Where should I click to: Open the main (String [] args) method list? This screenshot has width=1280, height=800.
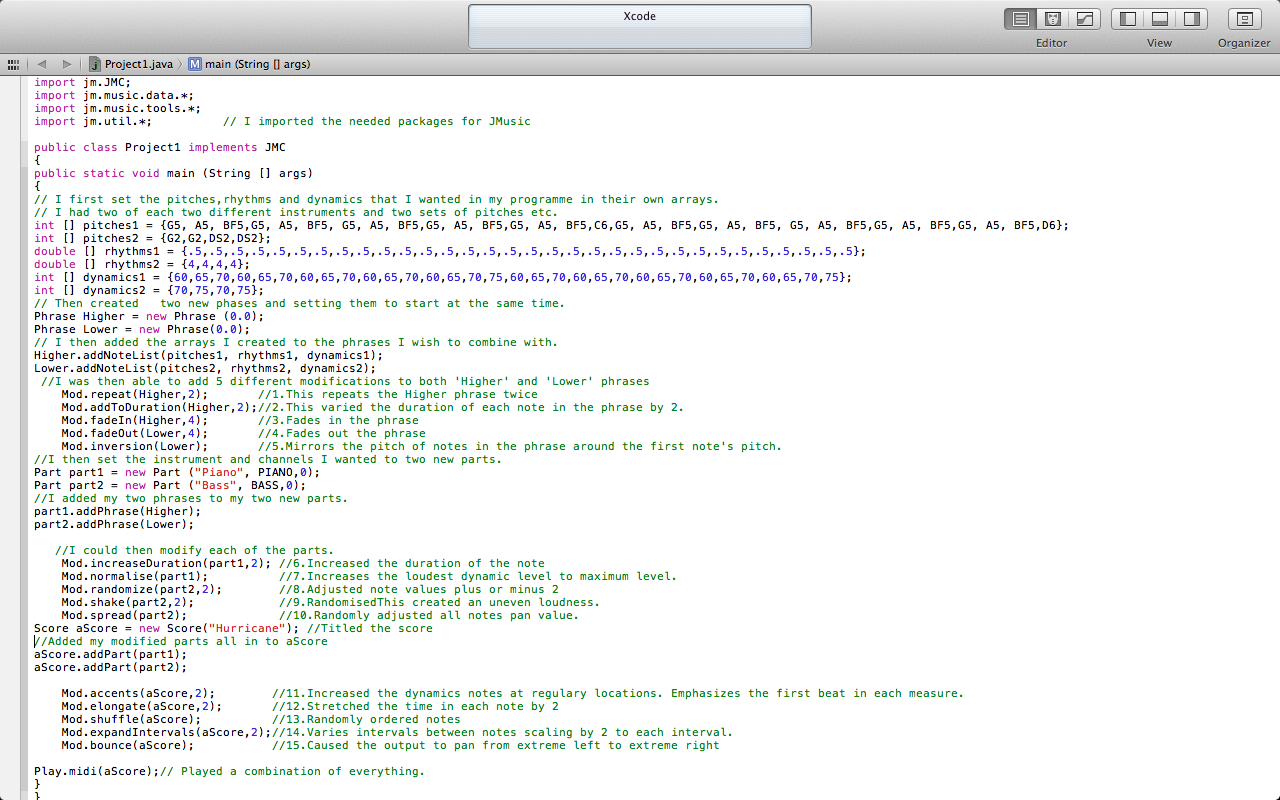pos(257,64)
